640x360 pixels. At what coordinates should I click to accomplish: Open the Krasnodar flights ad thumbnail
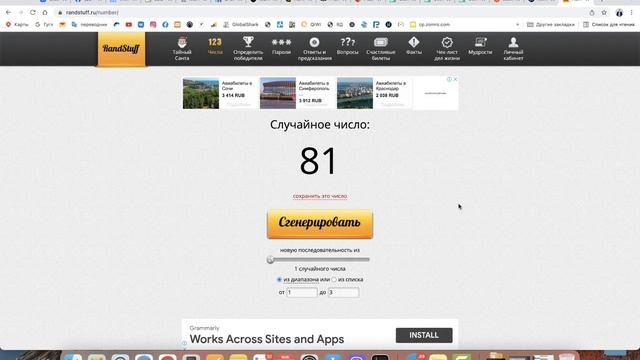coord(355,93)
